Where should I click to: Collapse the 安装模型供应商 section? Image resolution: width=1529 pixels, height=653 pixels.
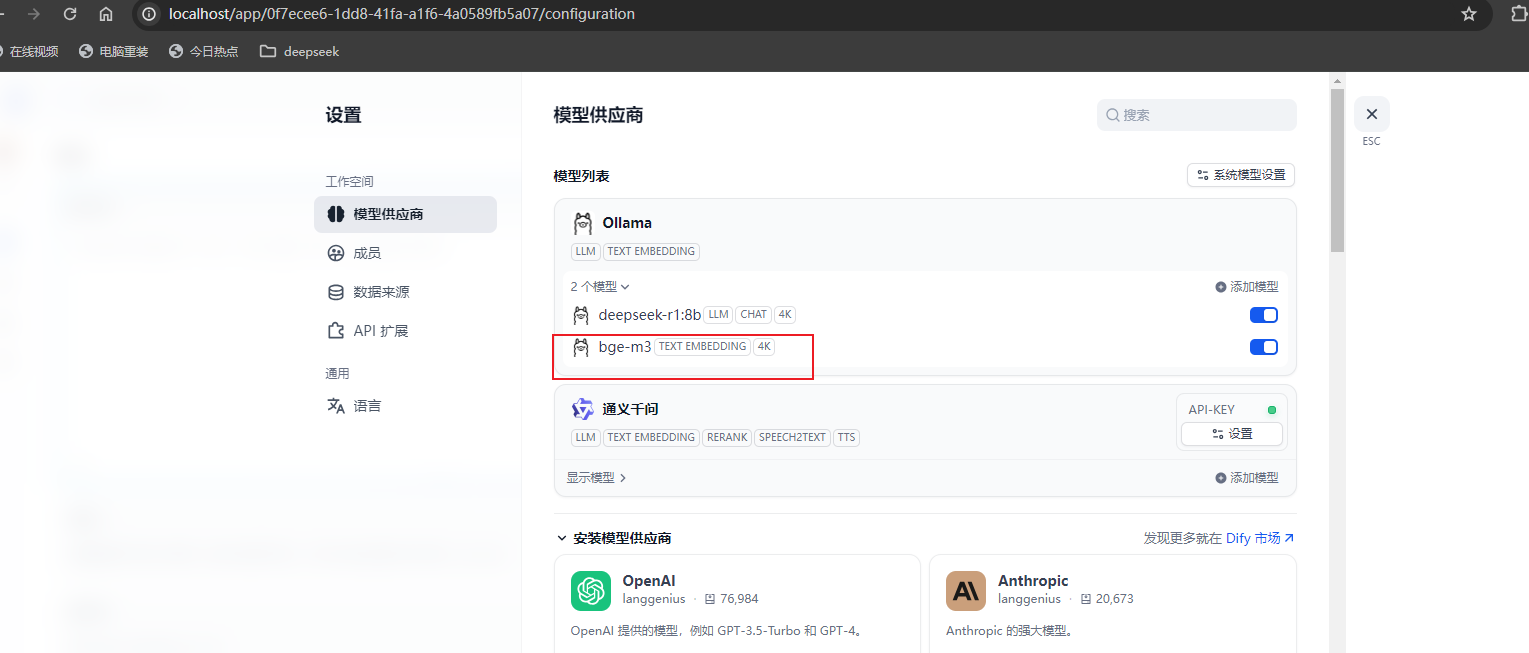(x=613, y=538)
